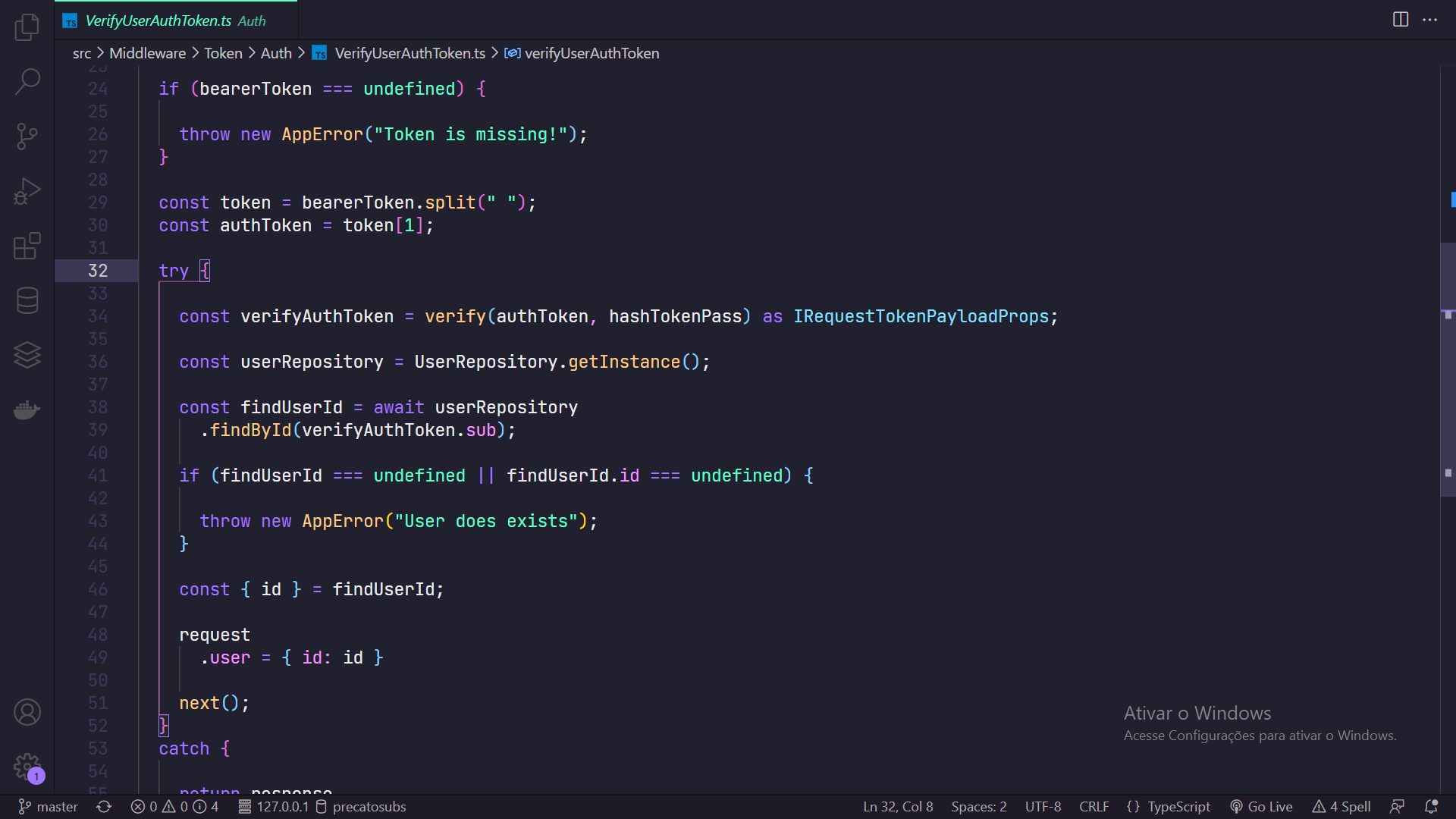Open master branch picker in status bar

[x=49, y=807]
